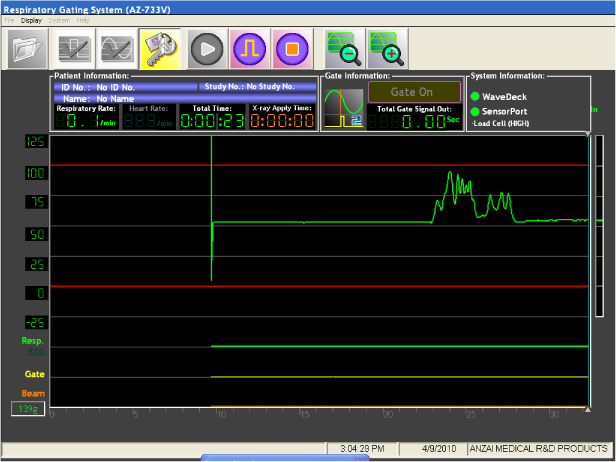Click the vertical scrollbar right of the graph

point(599,270)
